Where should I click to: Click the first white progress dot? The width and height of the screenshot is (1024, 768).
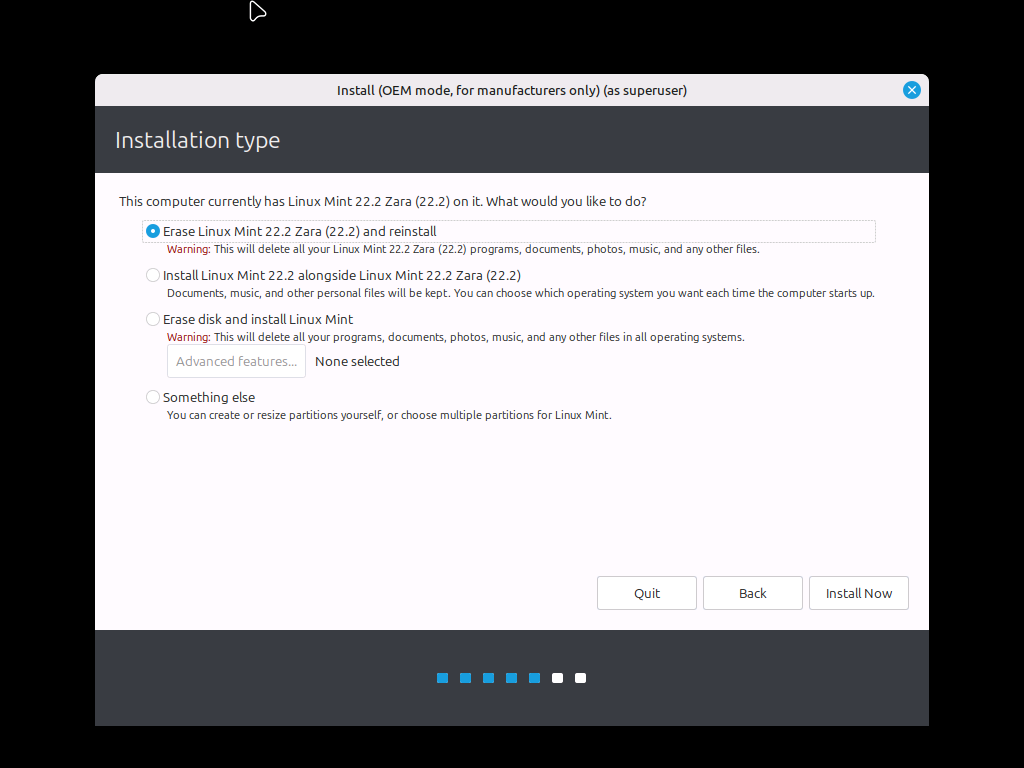[557, 678]
